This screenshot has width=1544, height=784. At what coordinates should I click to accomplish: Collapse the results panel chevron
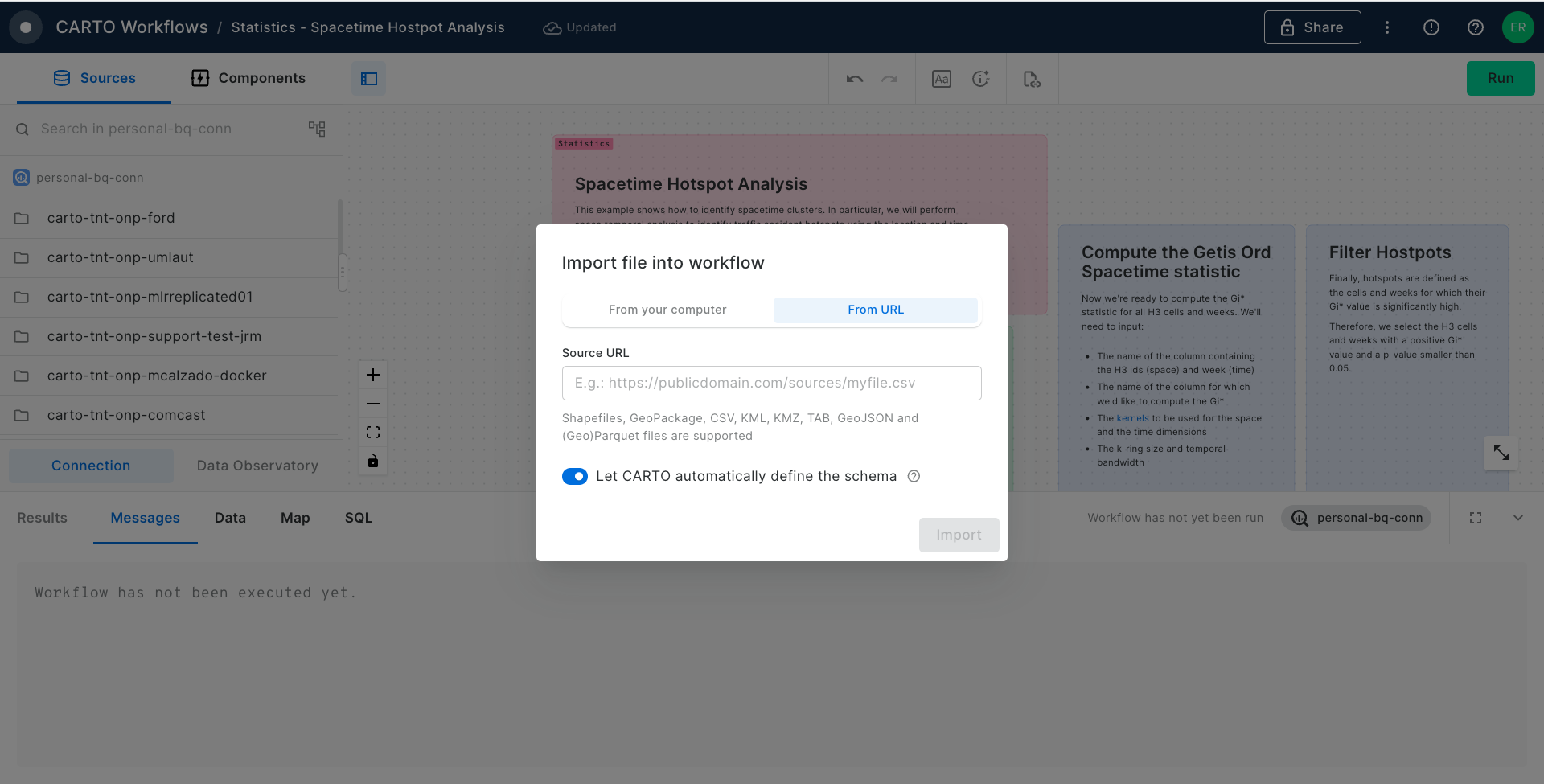click(1517, 518)
